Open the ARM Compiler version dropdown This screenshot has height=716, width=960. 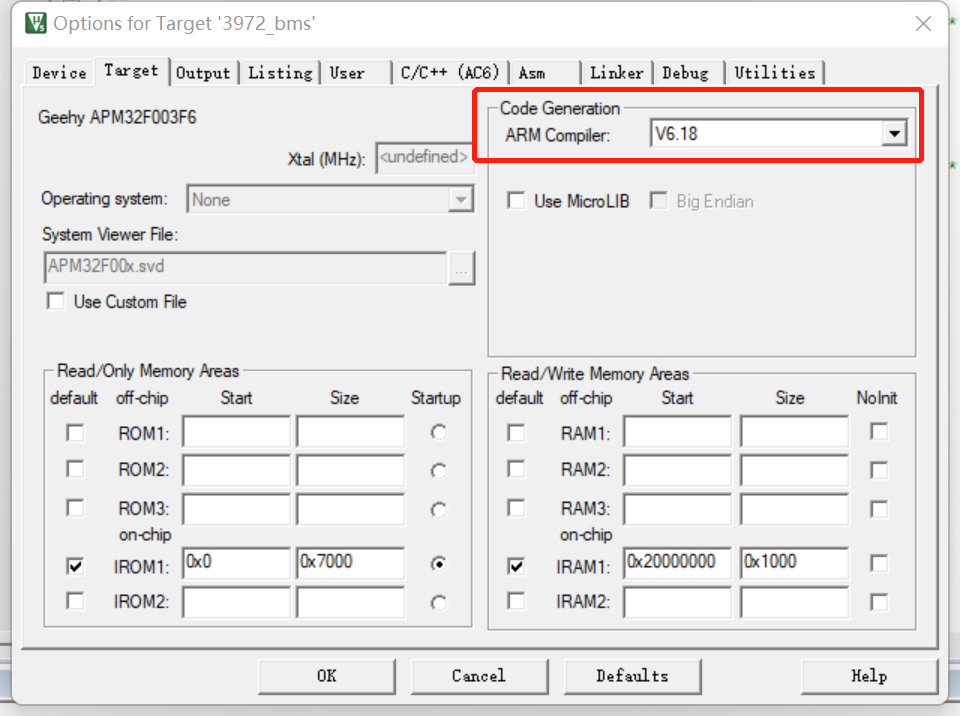tap(894, 134)
